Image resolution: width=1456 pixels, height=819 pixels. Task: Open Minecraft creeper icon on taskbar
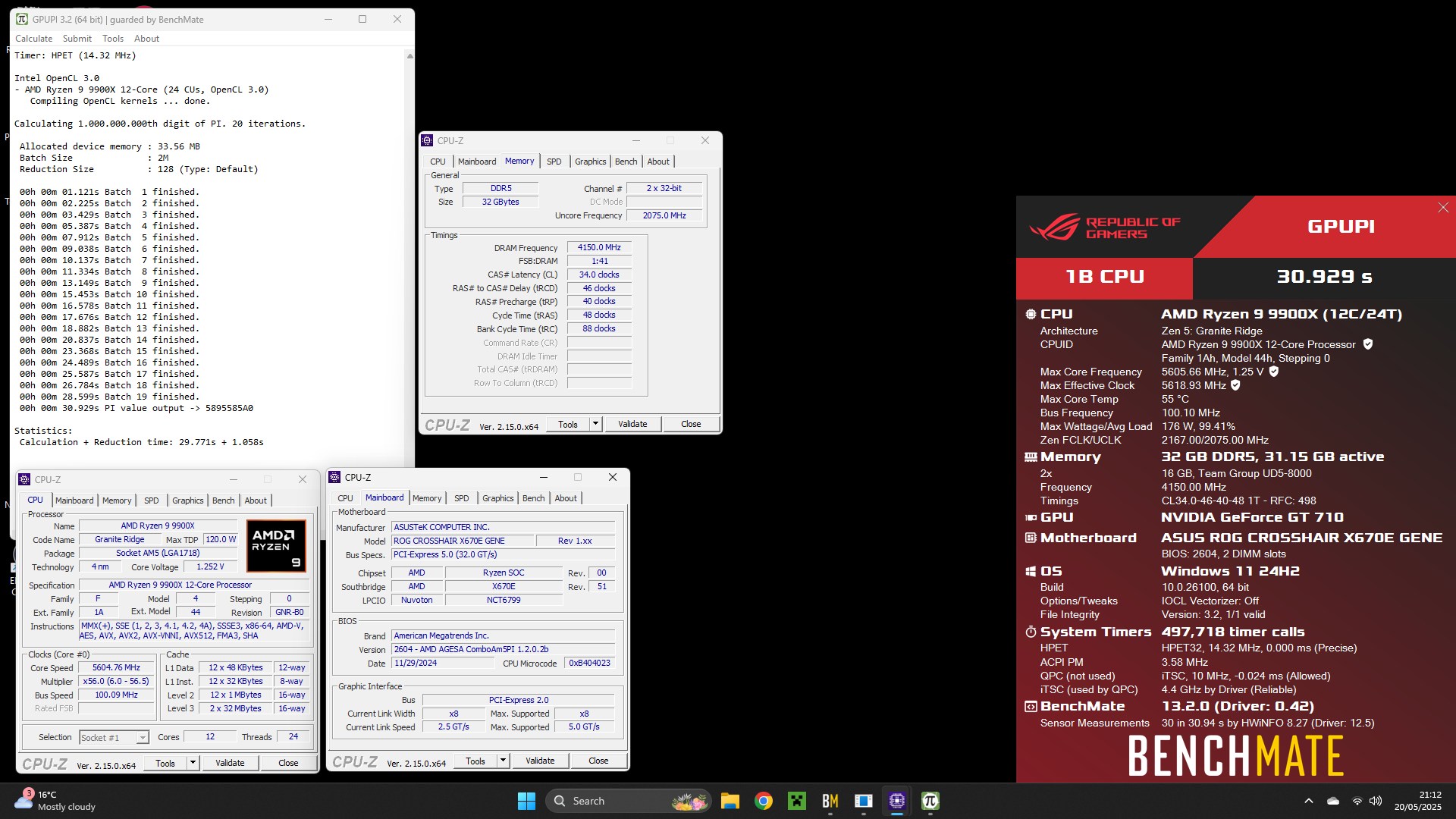(797, 801)
